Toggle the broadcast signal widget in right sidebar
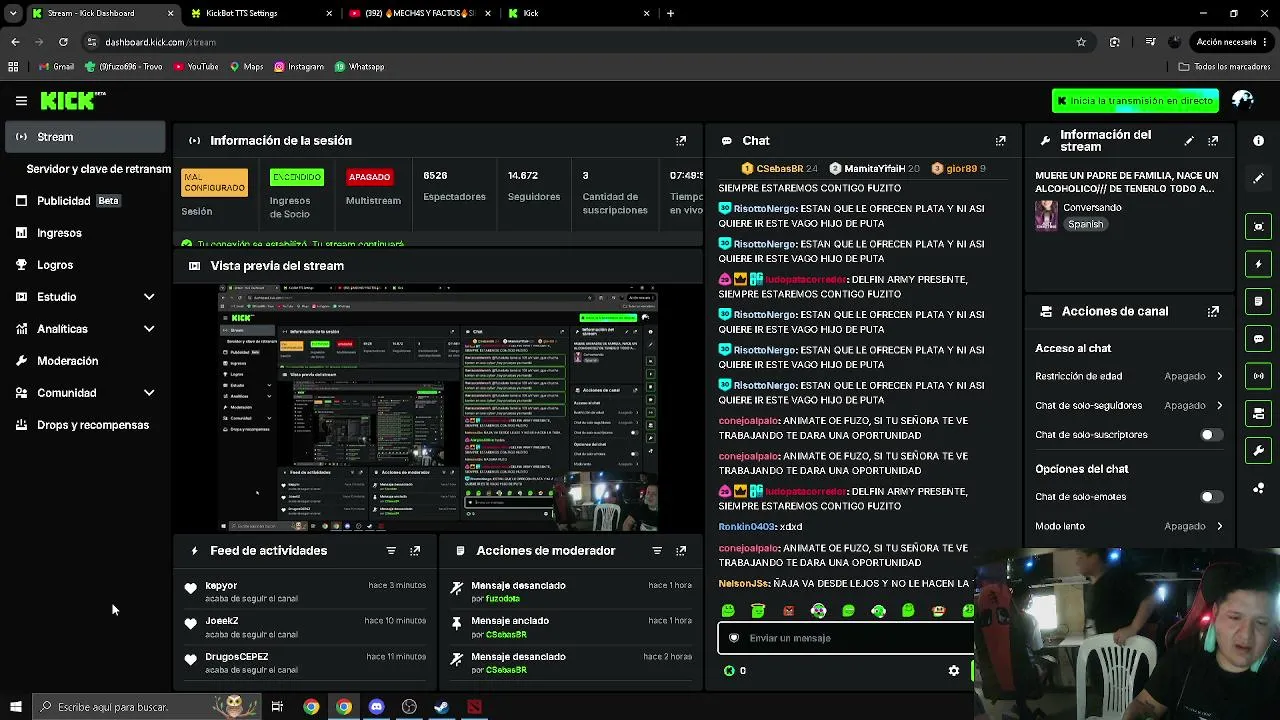Image resolution: width=1280 pixels, height=720 pixels. [x=1259, y=376]
